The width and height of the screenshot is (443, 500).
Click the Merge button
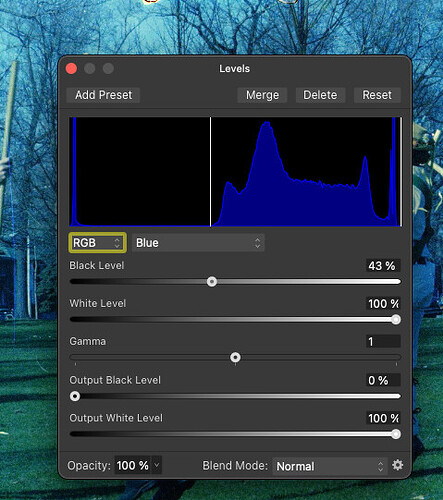(x=262, y=95)
